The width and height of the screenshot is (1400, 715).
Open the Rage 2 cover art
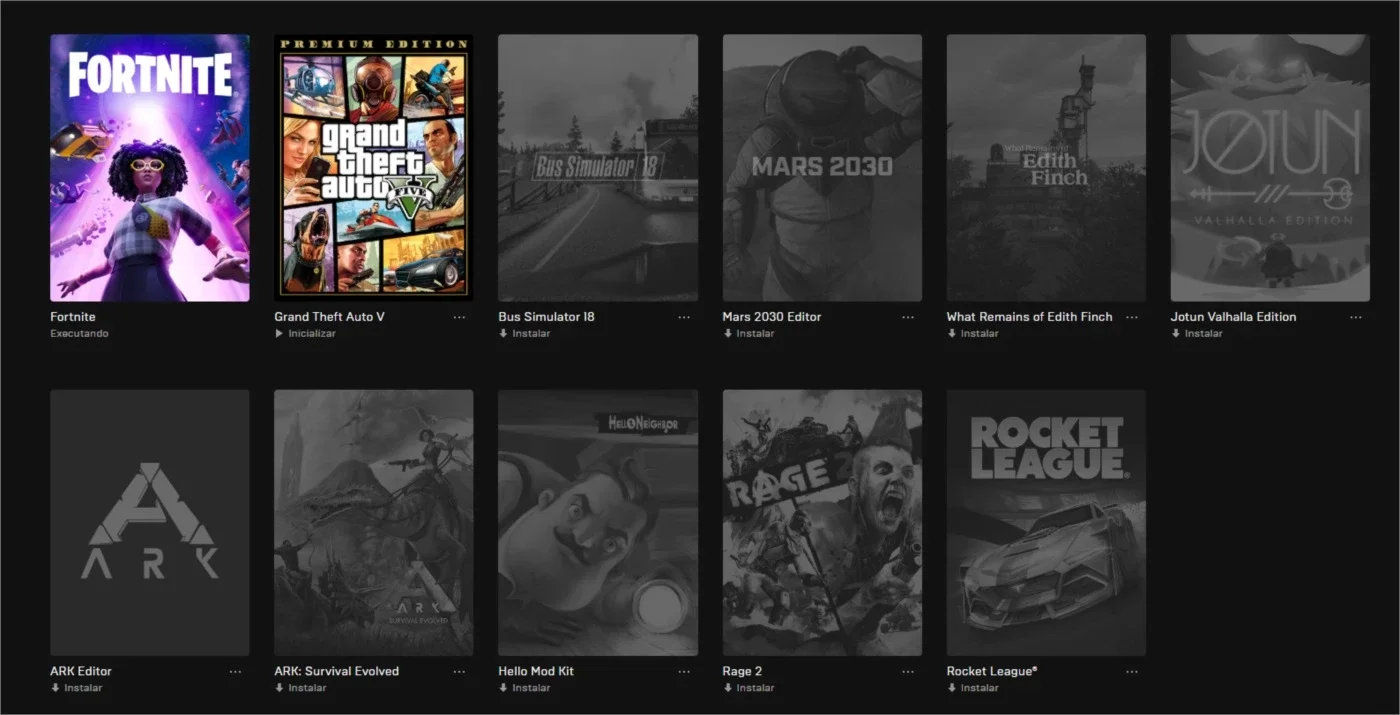[x=822, y=523]
